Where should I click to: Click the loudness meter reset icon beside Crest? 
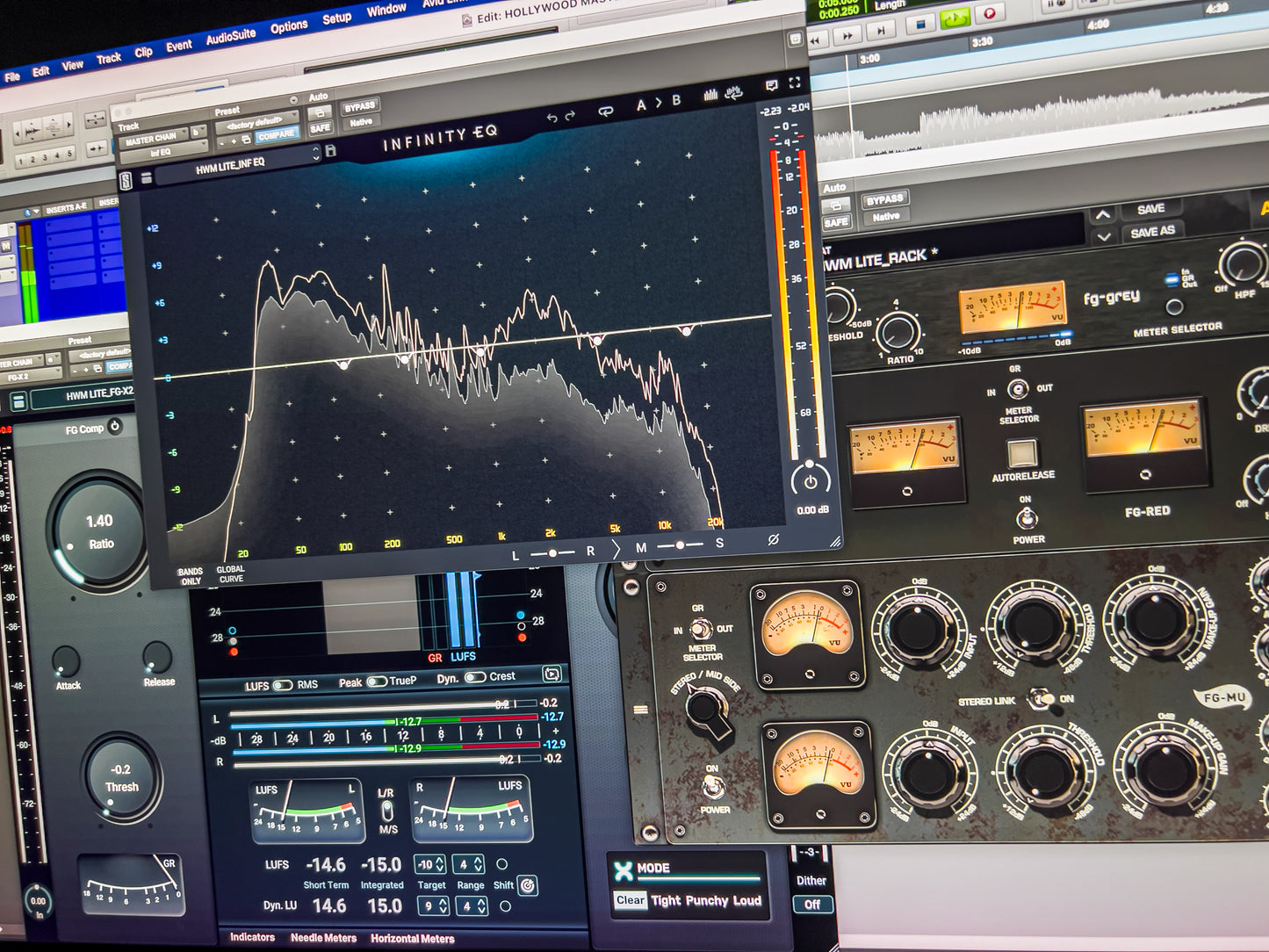[x=552, y=674]
